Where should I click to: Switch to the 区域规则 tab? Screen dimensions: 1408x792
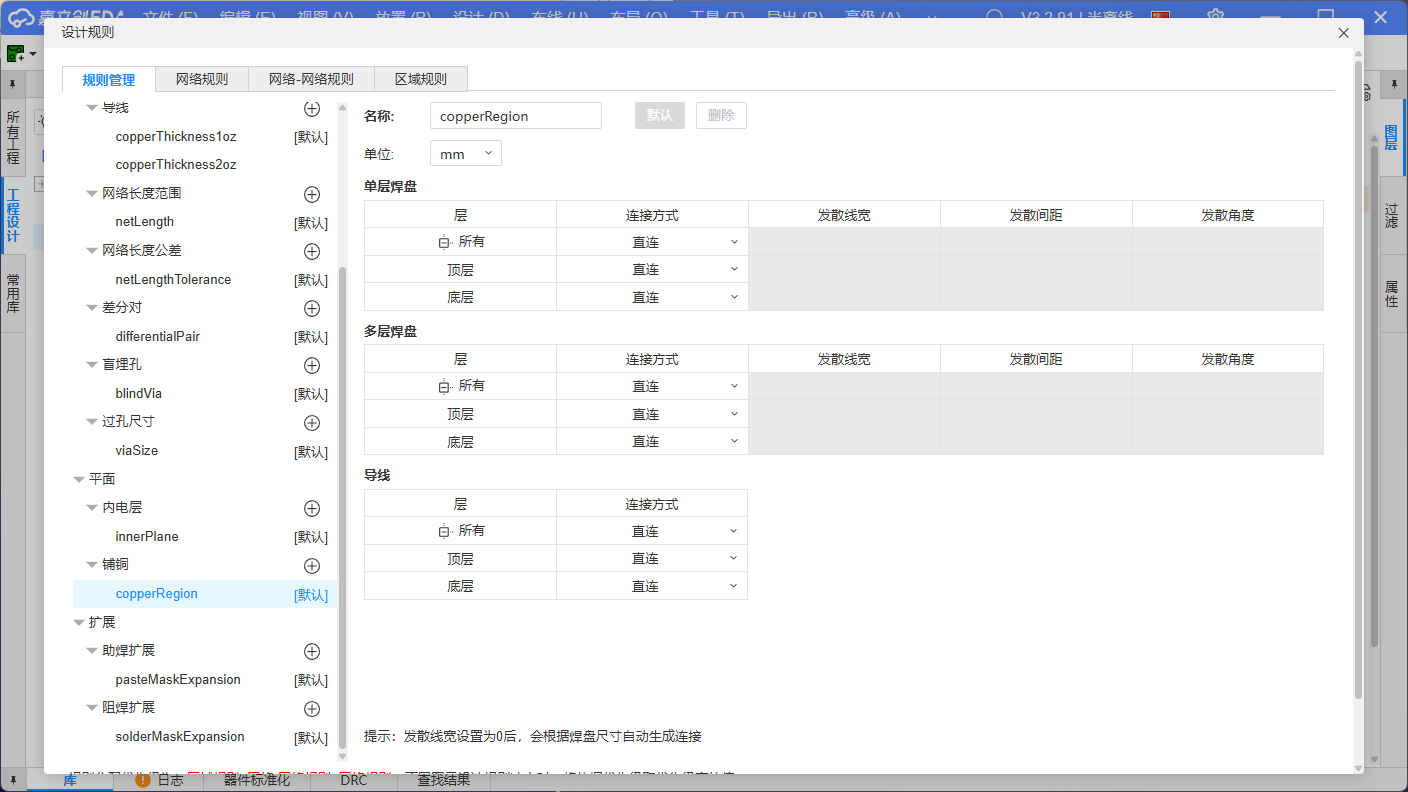(x=420, y=80)
